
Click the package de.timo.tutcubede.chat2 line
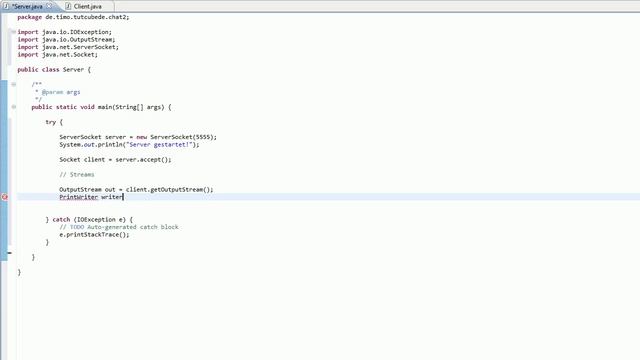click(73, 17)
